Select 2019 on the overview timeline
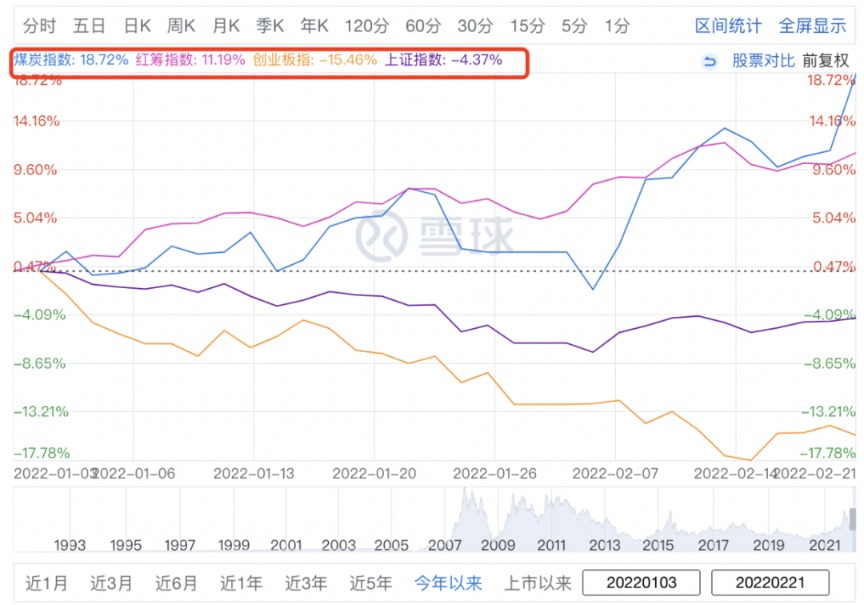The width and height of the screenshot is (864, 605). pyautogui.click(x=769, y=545)
